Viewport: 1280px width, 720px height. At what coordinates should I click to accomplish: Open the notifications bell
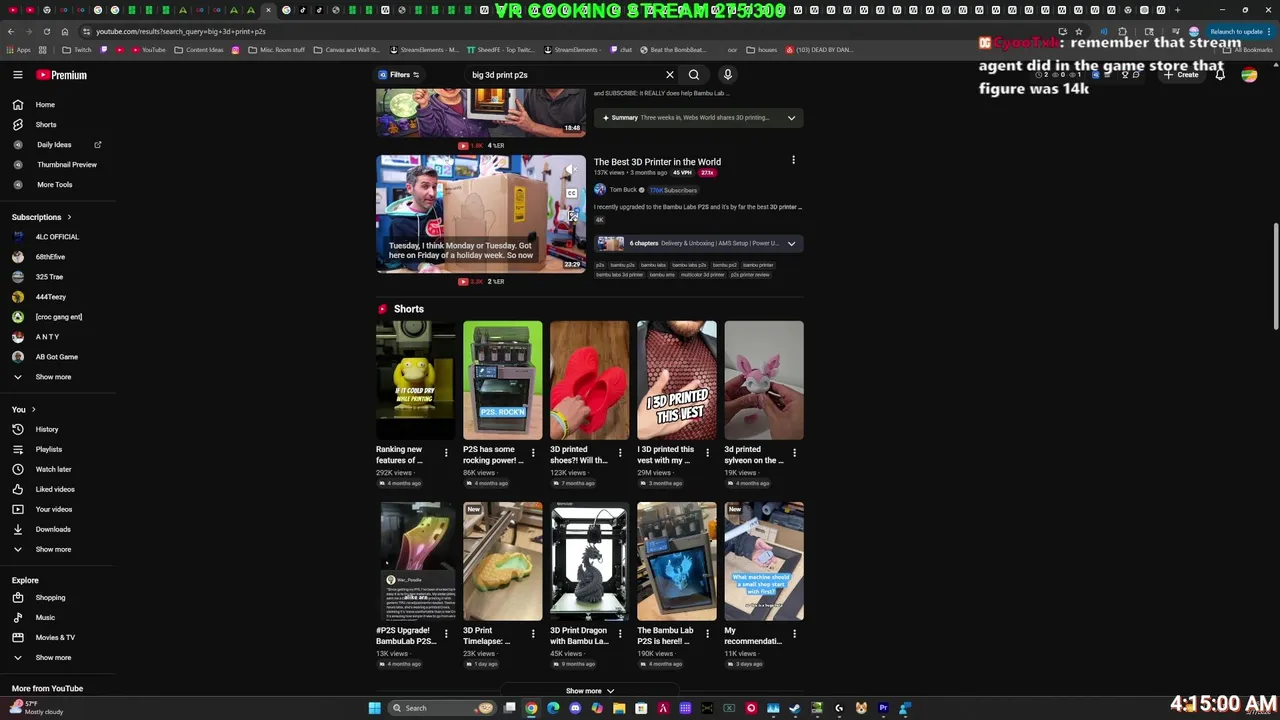point(1220,75)
